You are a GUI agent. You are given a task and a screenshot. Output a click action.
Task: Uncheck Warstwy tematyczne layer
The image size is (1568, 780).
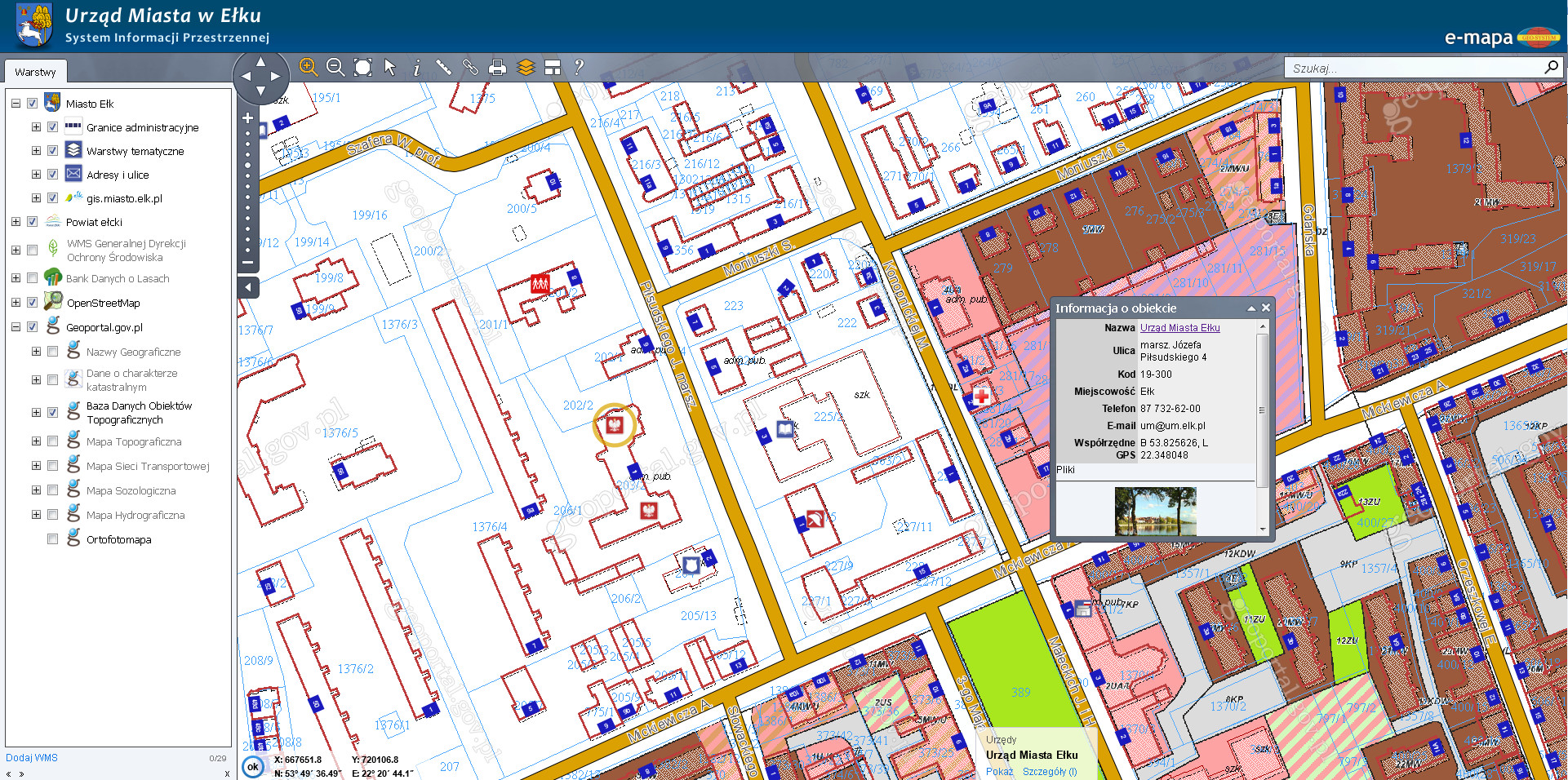click(52, 151)
